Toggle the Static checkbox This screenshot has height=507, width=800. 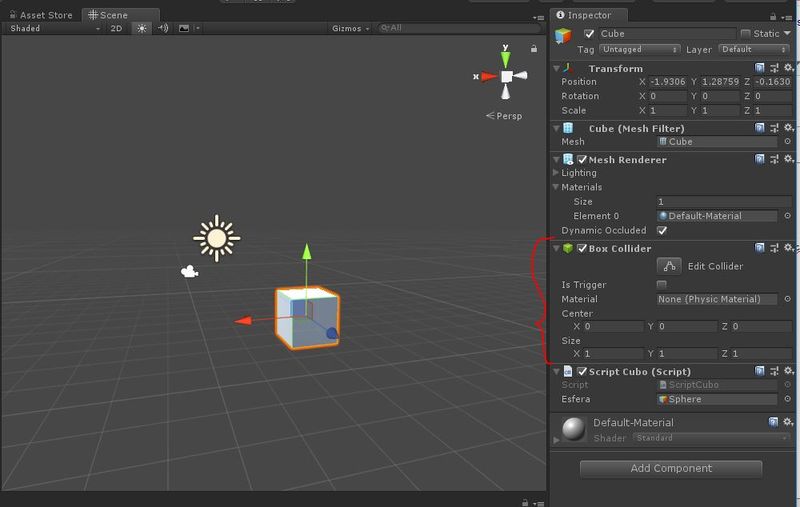(x=745, y=34)
